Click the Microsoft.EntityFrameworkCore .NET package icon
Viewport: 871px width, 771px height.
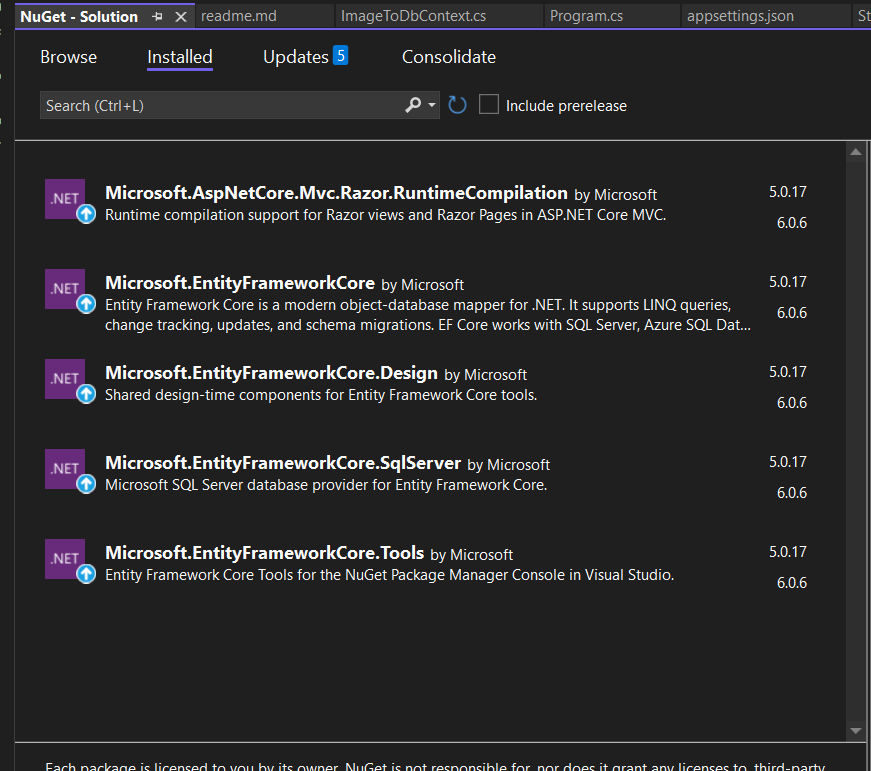click(65, 289)
